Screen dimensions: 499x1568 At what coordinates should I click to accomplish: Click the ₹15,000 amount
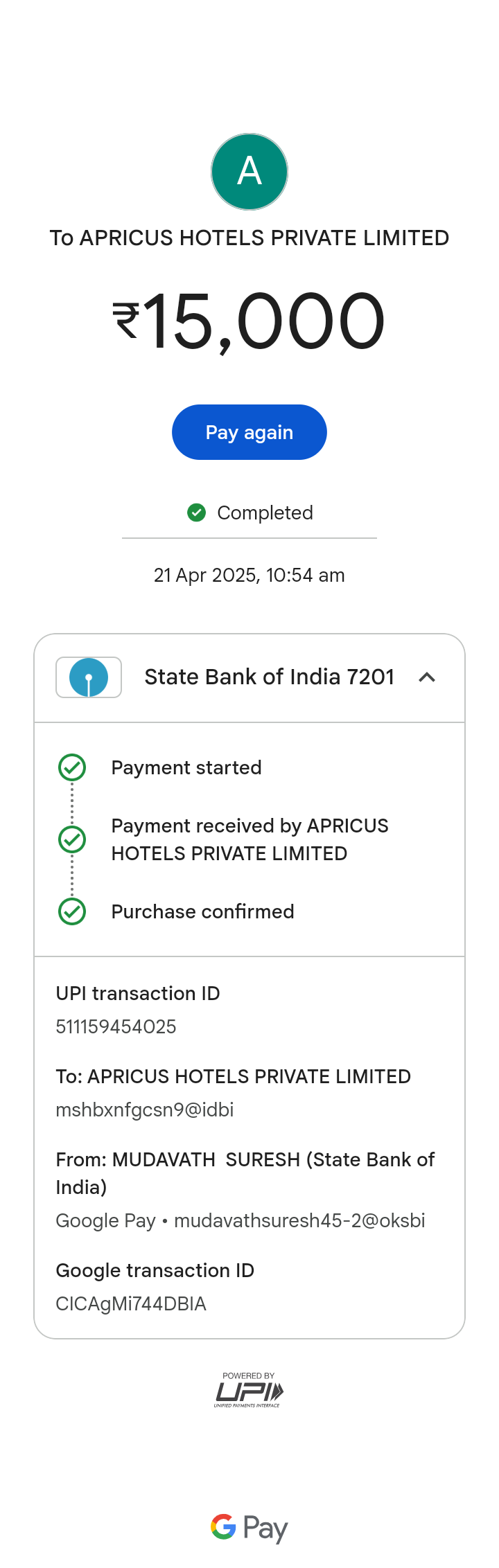click(x=249, y=321)
